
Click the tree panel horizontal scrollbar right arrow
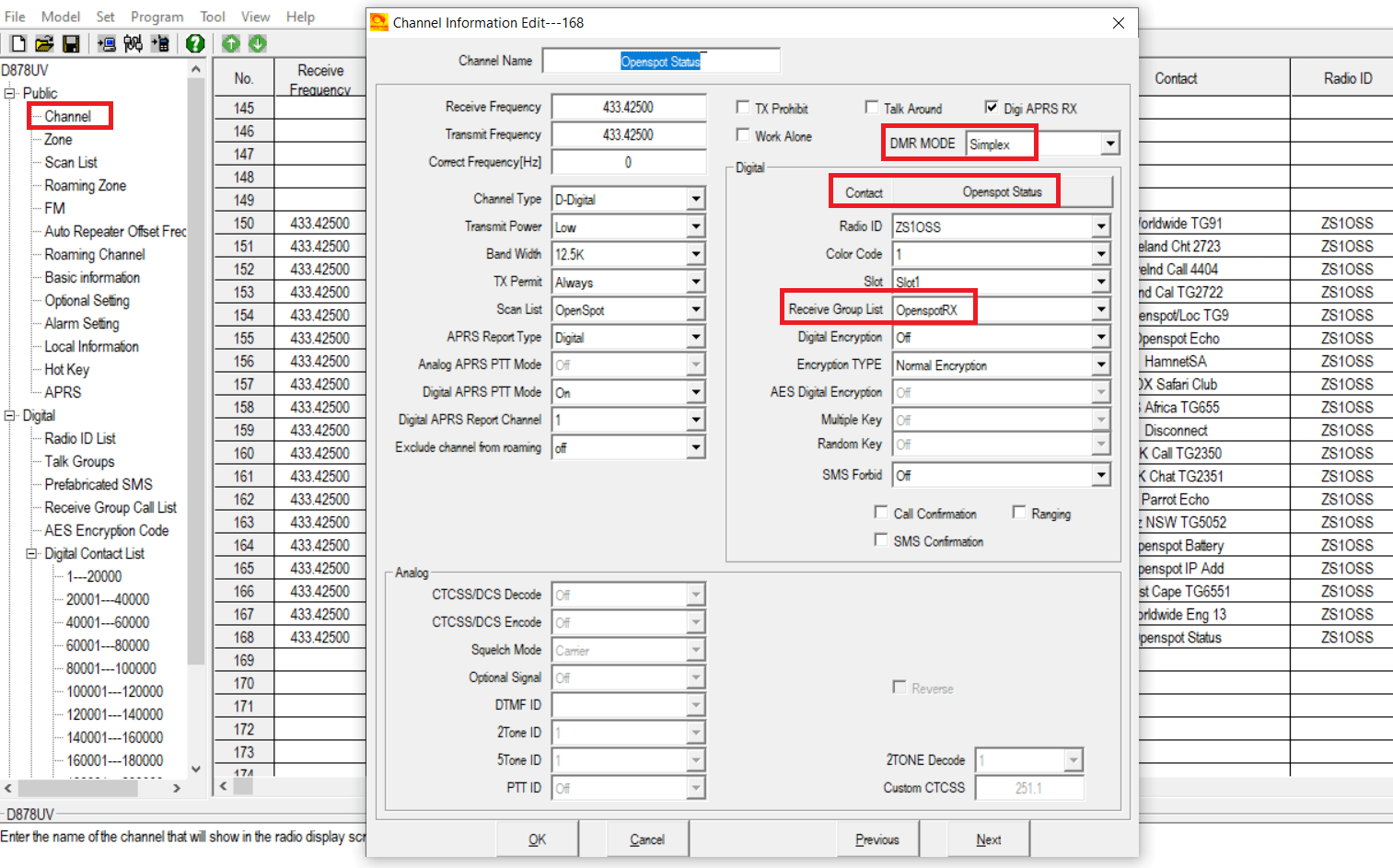[x=177, y=788]
